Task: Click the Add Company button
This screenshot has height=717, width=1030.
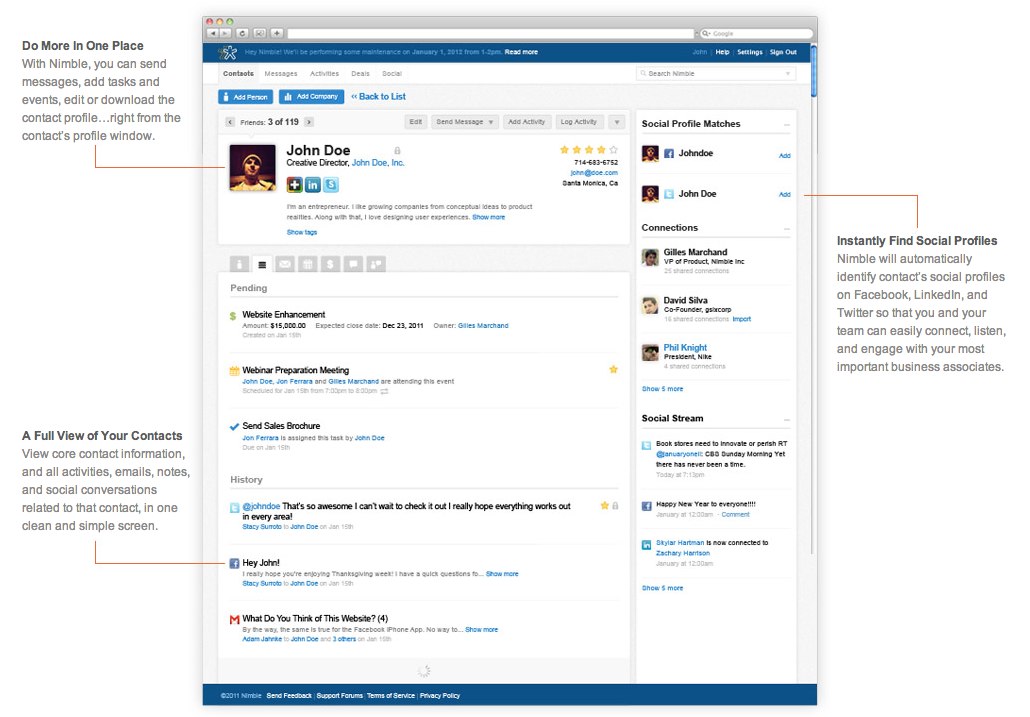Action: pos(311,97)
